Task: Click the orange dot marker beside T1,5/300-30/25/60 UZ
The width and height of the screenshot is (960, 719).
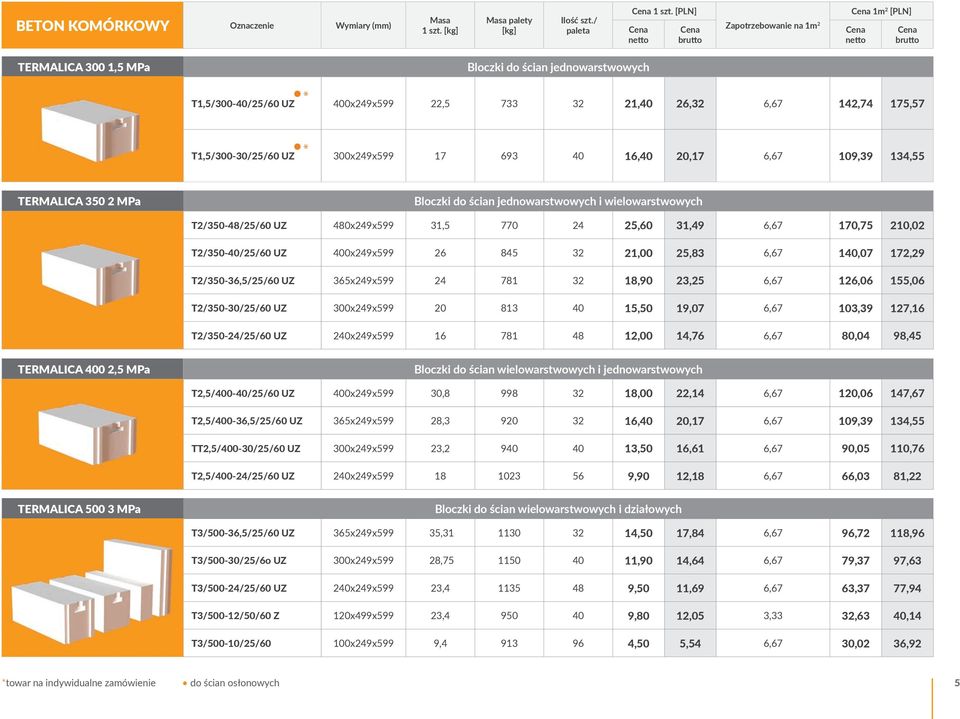Action: tap(298, 146)
